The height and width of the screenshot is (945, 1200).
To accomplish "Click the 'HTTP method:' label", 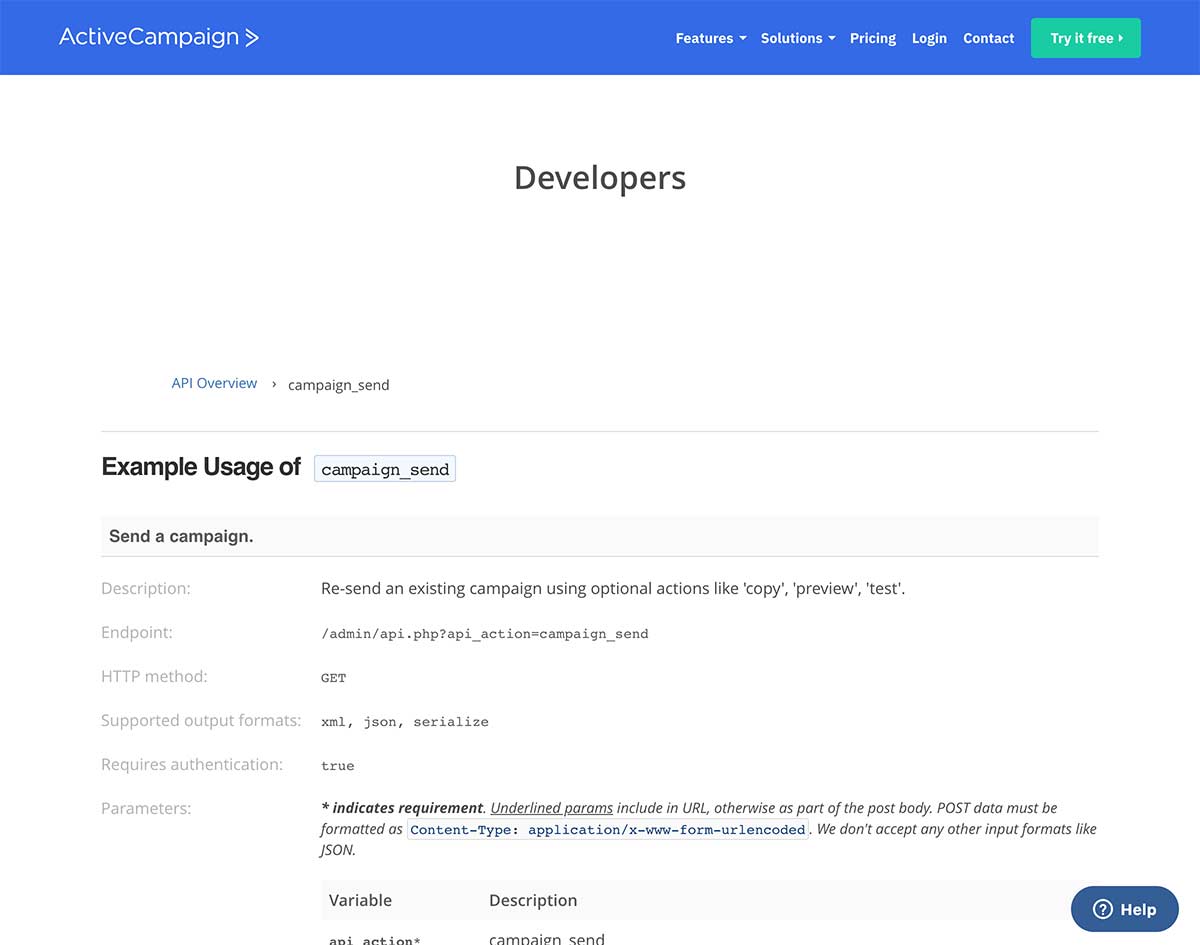I will [x=154, y=676].
